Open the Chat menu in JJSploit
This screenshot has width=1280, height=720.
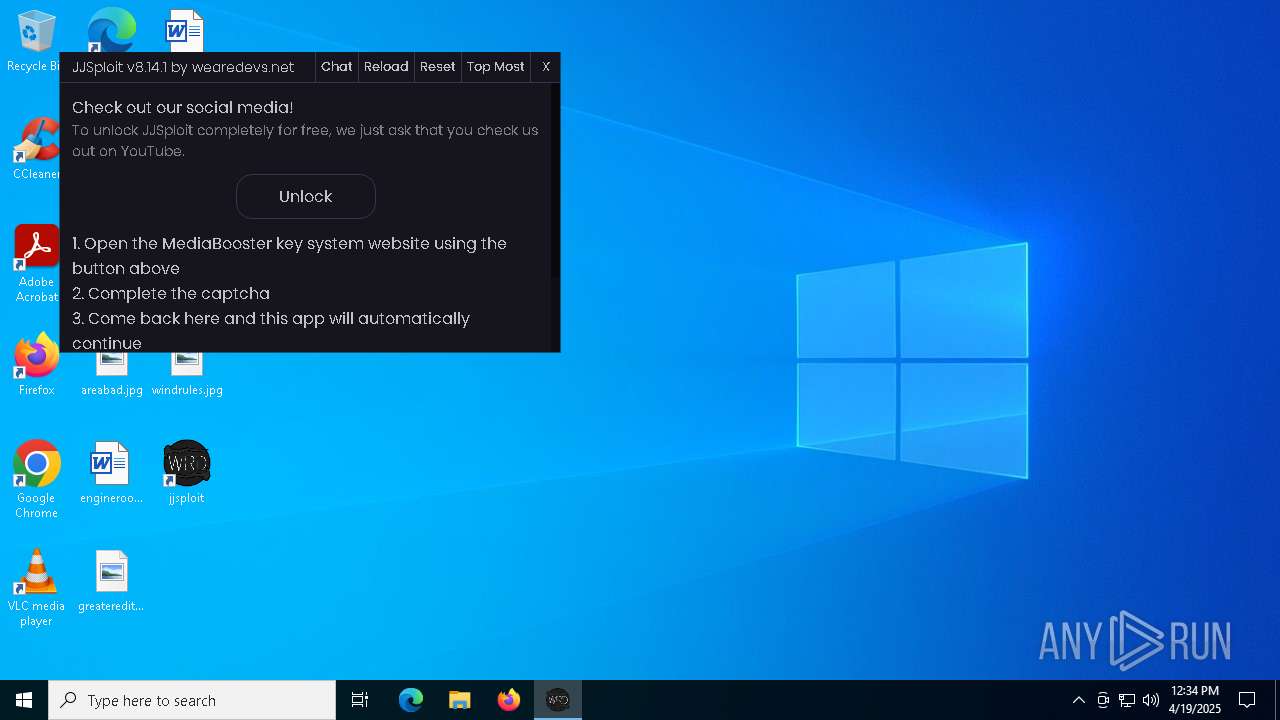[336, 67]
